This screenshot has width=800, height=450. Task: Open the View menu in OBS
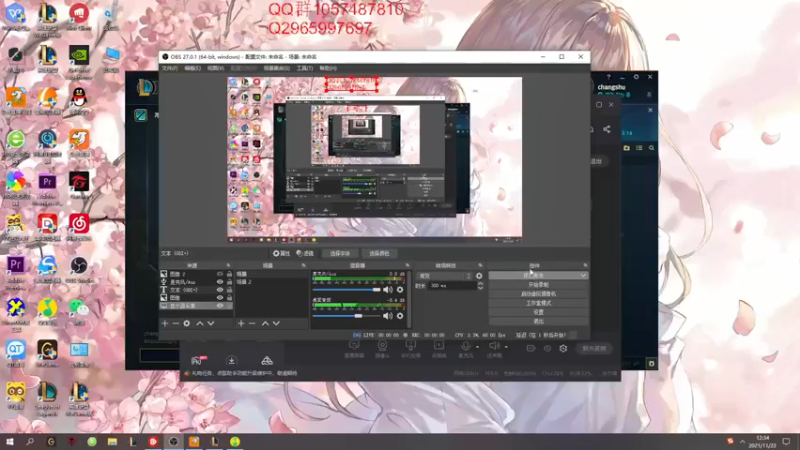coord(215,68)
